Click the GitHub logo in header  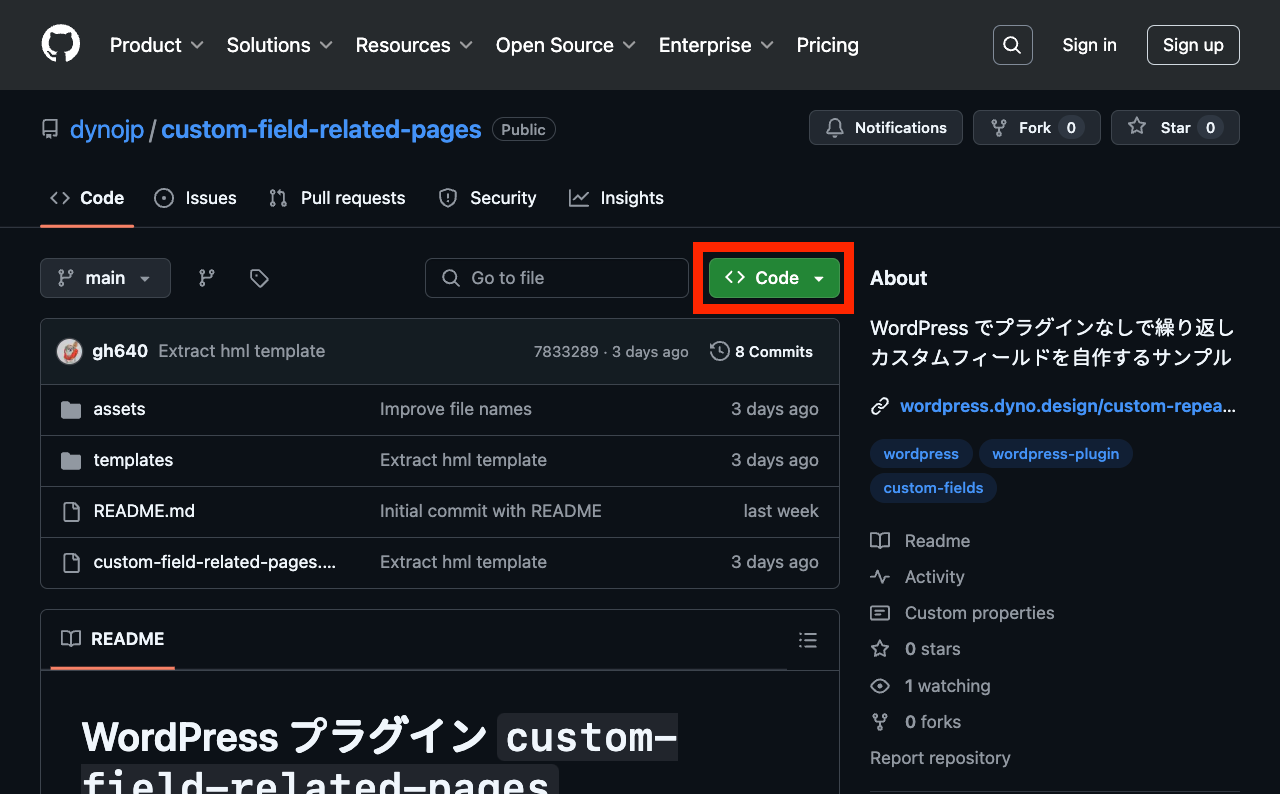[x=61, y=45]
